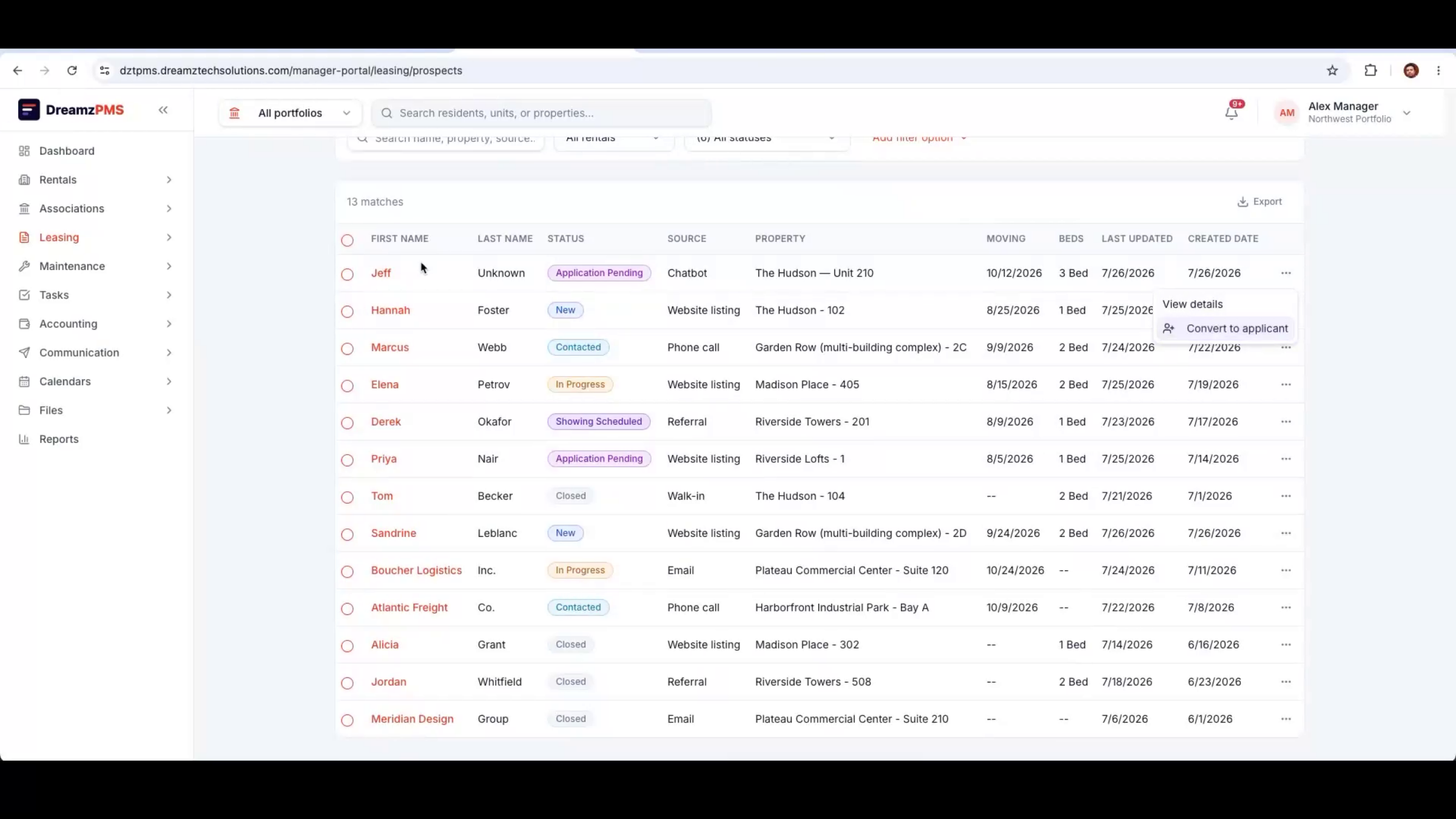Image resolution: width=1456 pixels, height=819 pixels.
Task: Click Derek's Showing Scheduled status badge
Action: pyautogui.click(x=599, y=422)
